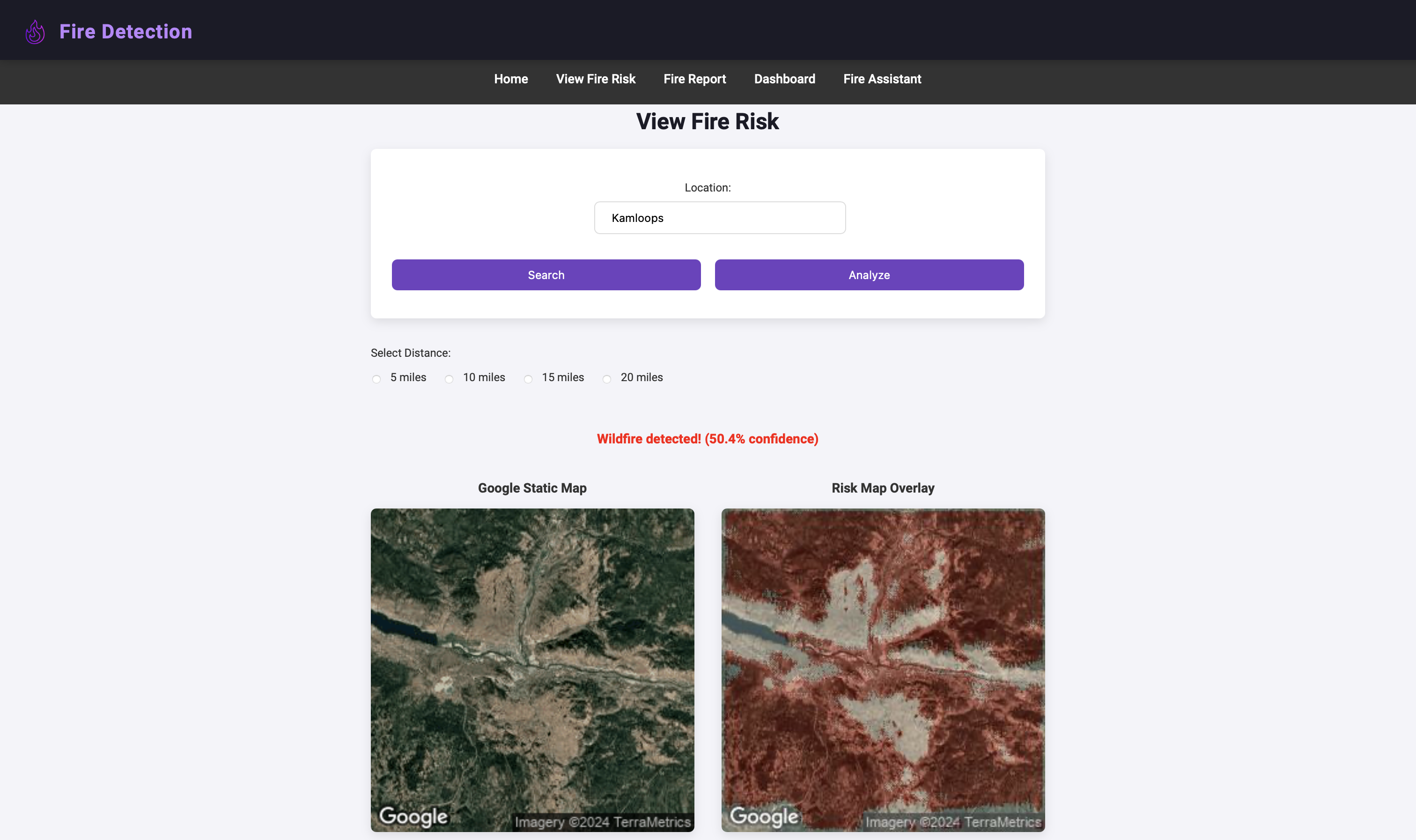Screen dimensions: 1416x840
Task: Click the Wildfire detected confidence message
Action: point(708,439)
